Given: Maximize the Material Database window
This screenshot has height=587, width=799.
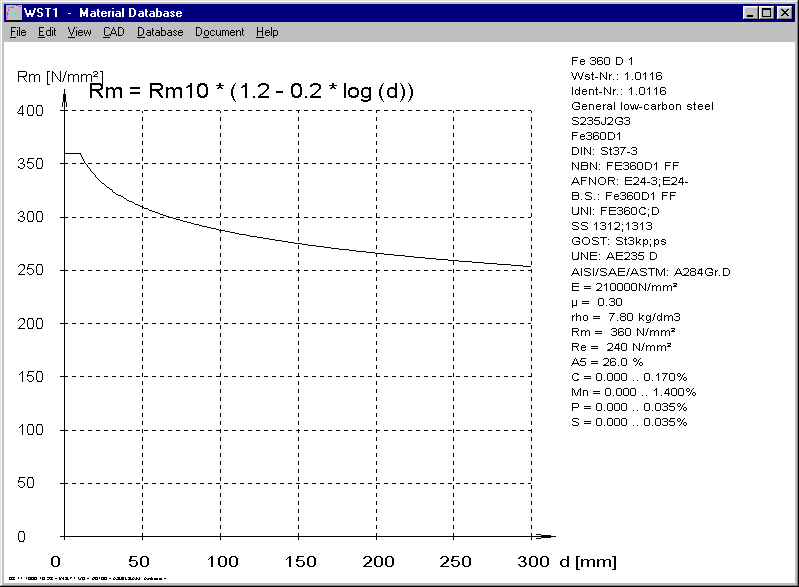Looking at the screenshot, I should [766, 13].
